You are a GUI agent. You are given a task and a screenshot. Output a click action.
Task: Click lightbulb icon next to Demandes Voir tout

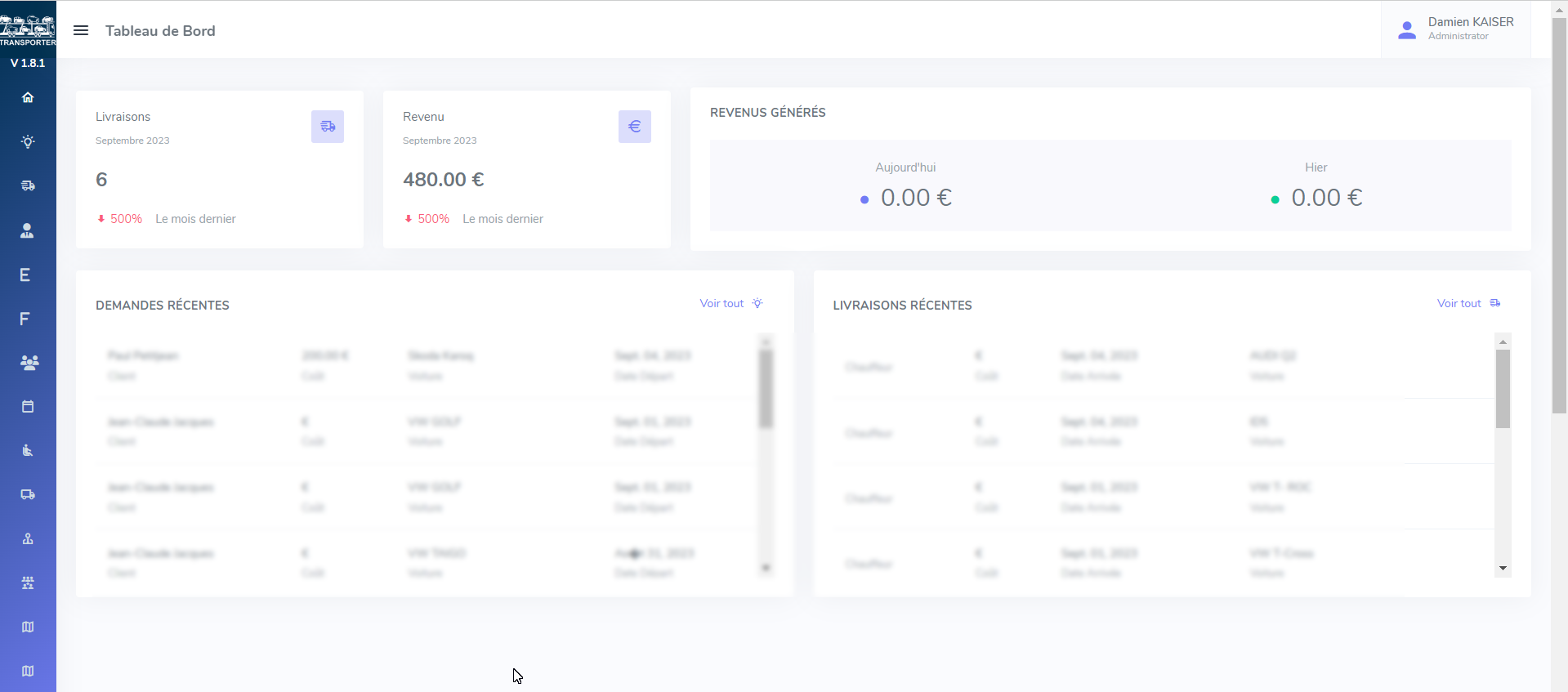pyautogui.click(x=757, y=303)
